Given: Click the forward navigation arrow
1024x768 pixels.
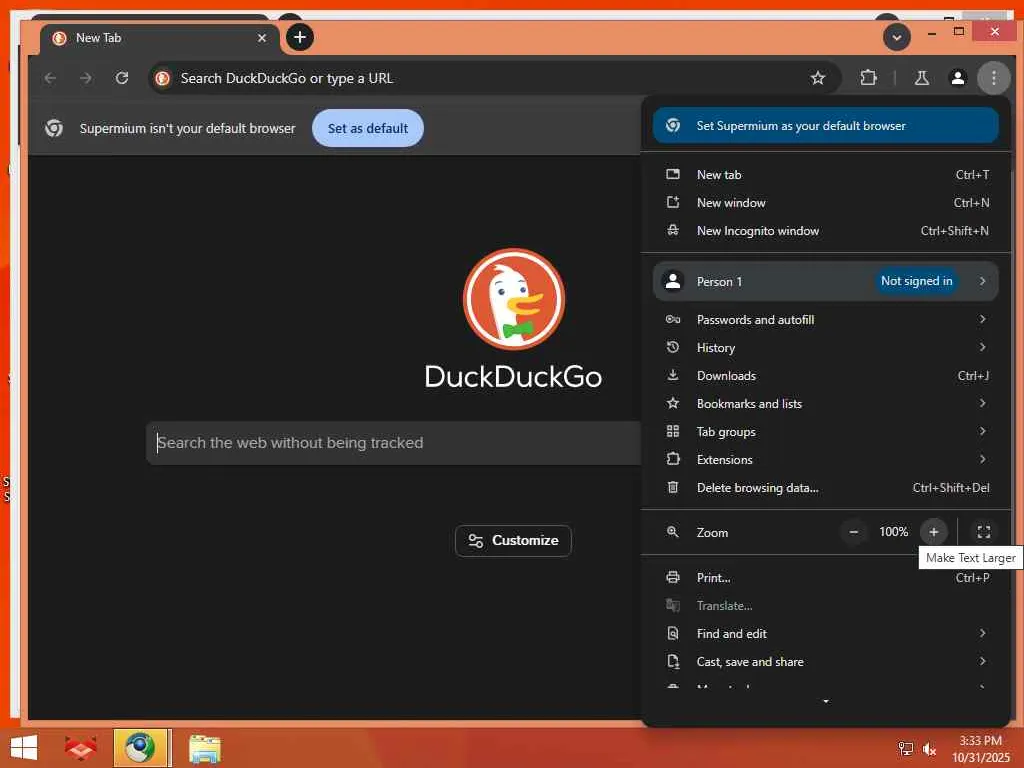Looking at the screenshot, I should pos(86,78).
